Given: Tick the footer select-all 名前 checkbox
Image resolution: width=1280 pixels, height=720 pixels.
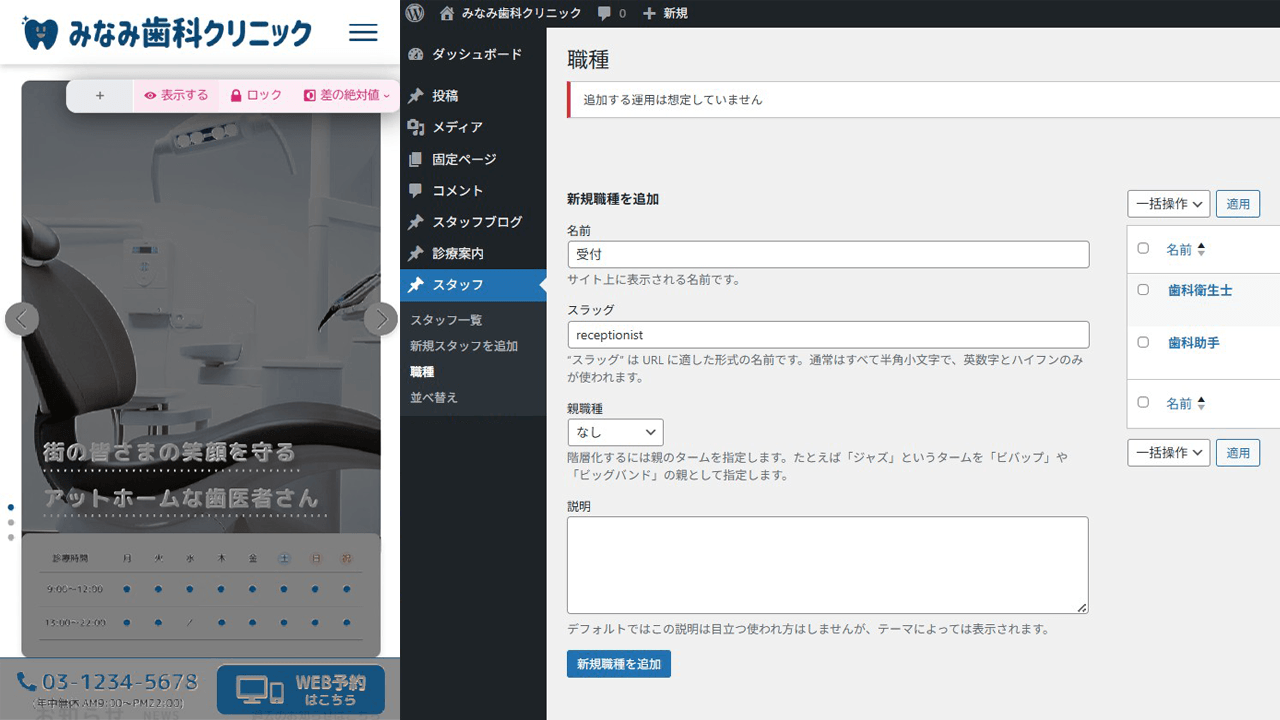Looking at the screenshot, I should pyautogui.click(x=1143, y=402).
